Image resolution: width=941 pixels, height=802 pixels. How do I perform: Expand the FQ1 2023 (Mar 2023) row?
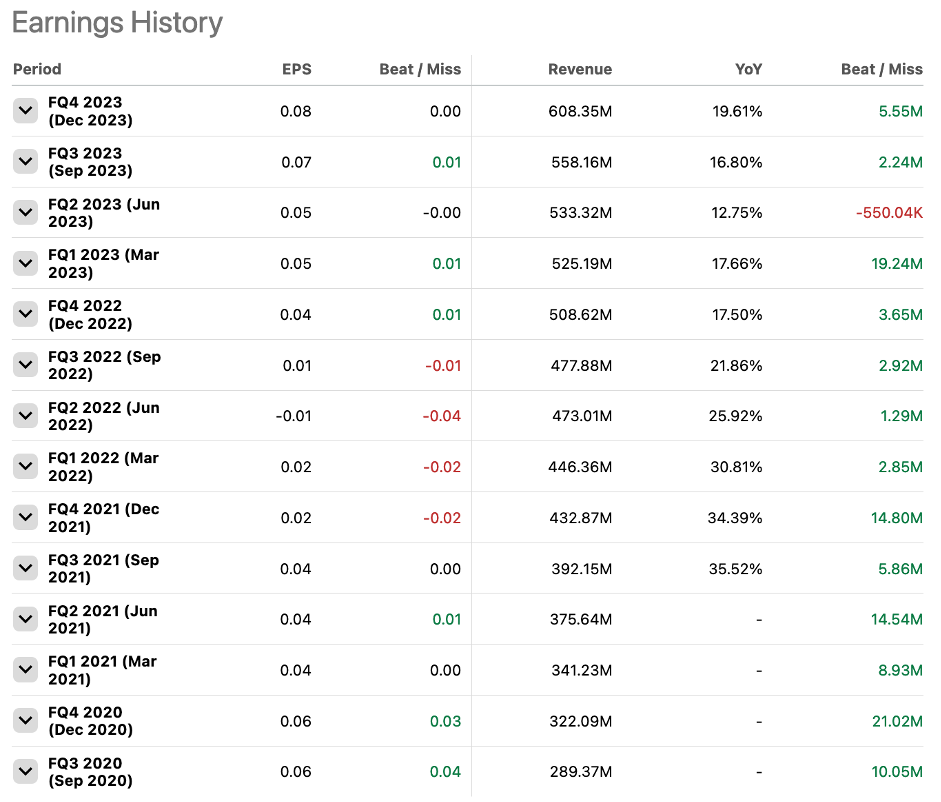tap(25, 263)
